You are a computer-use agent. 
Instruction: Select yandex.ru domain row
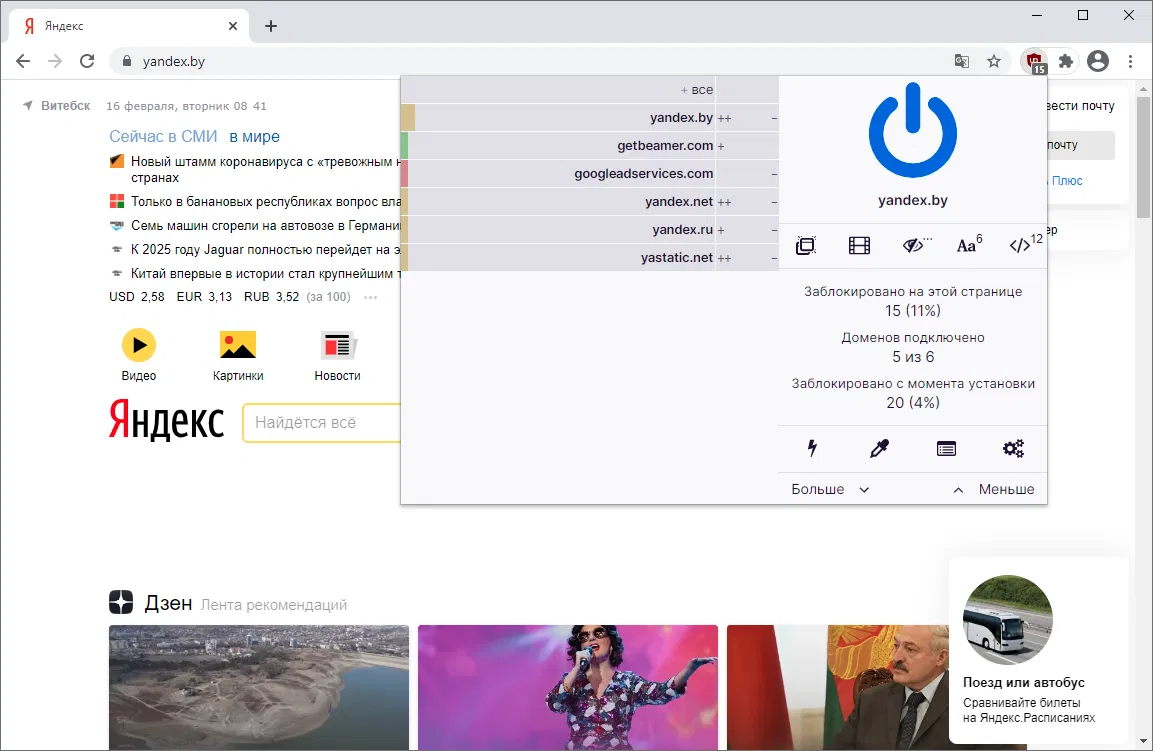(x=589, y=229)
